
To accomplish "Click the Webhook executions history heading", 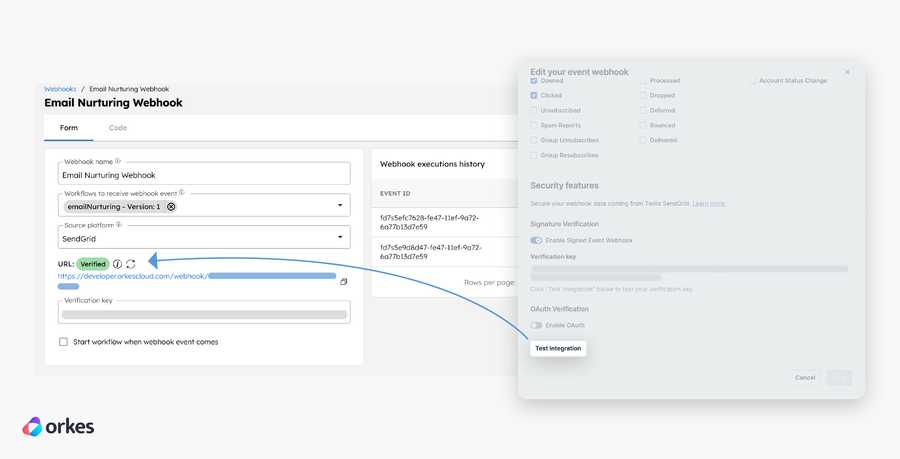I will tap(432, 164).
